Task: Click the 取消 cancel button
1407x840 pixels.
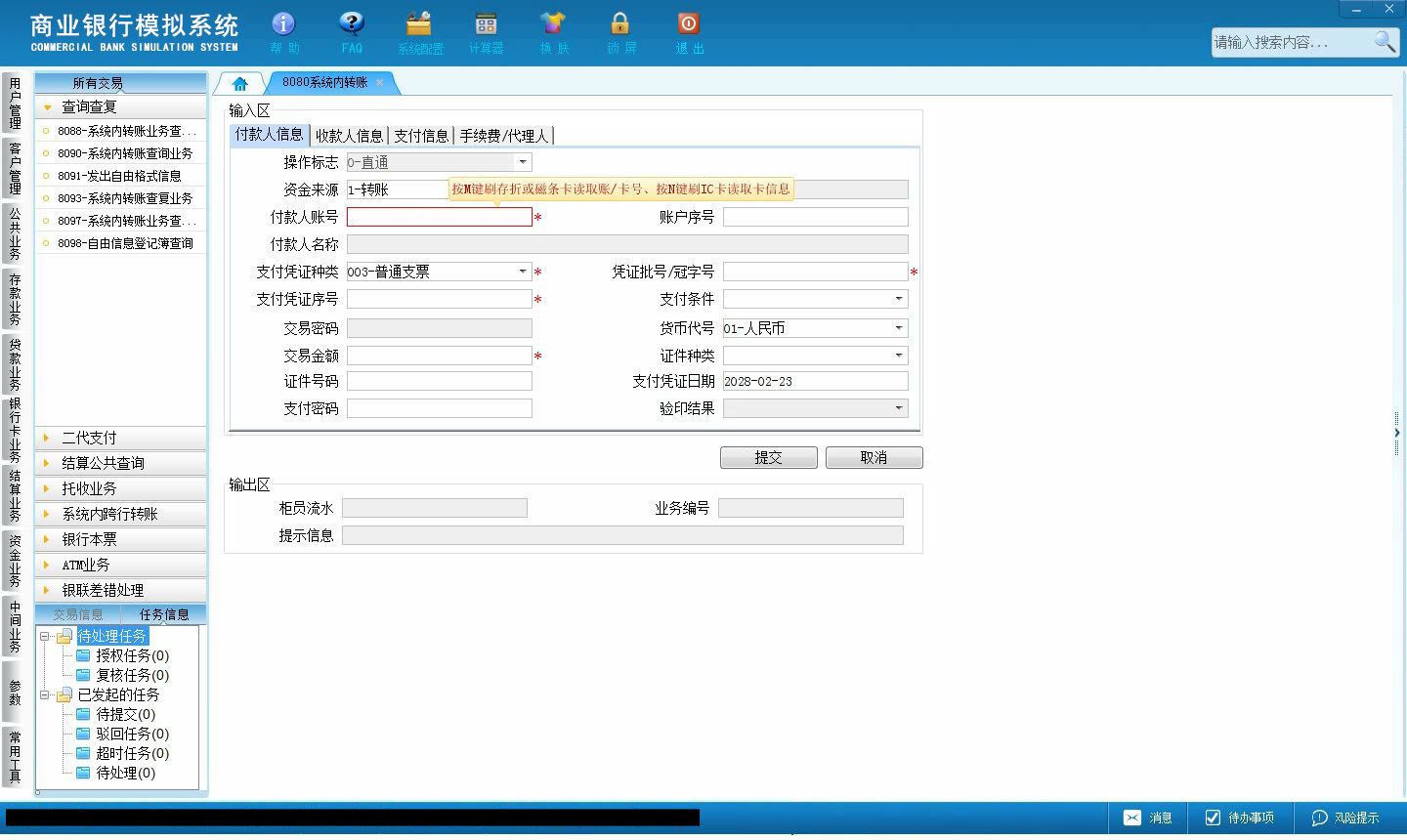Action: 874,457
